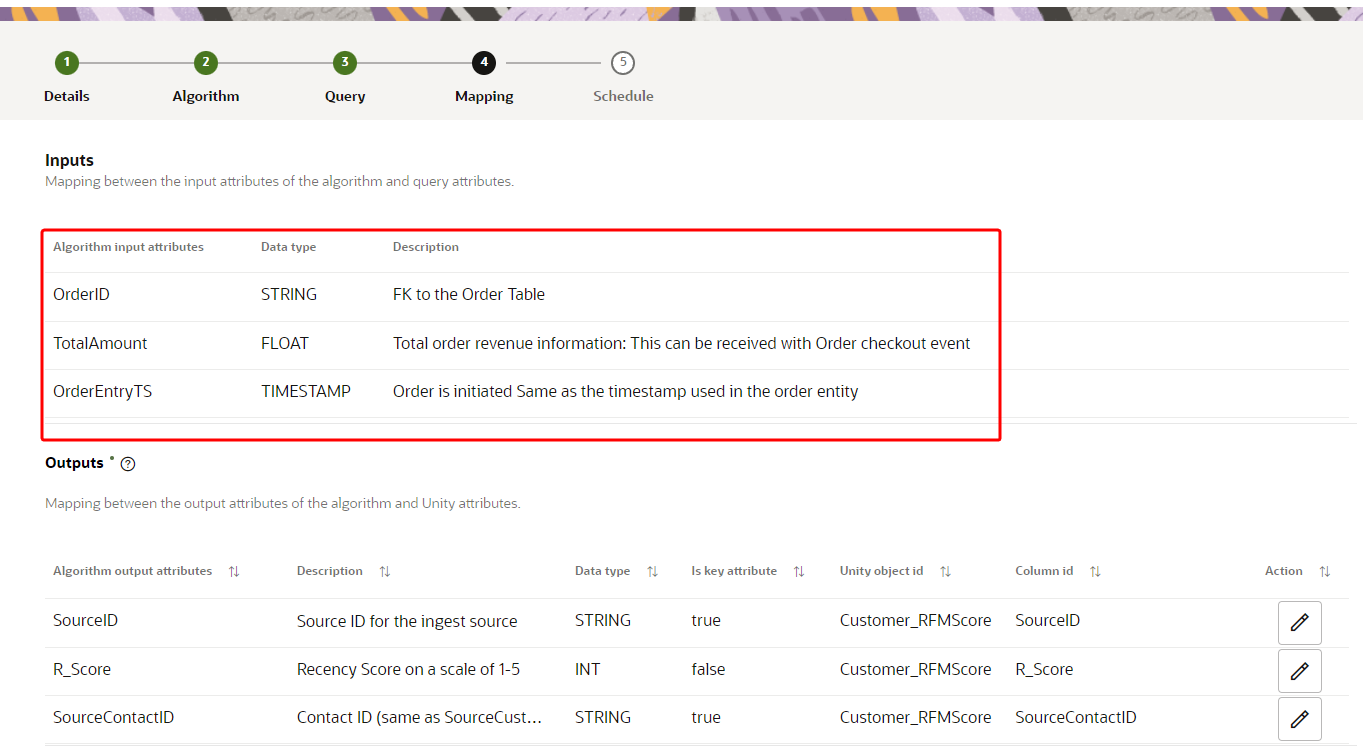
Task: Click the TIMESTAMP data type cell
Action: 306,392
